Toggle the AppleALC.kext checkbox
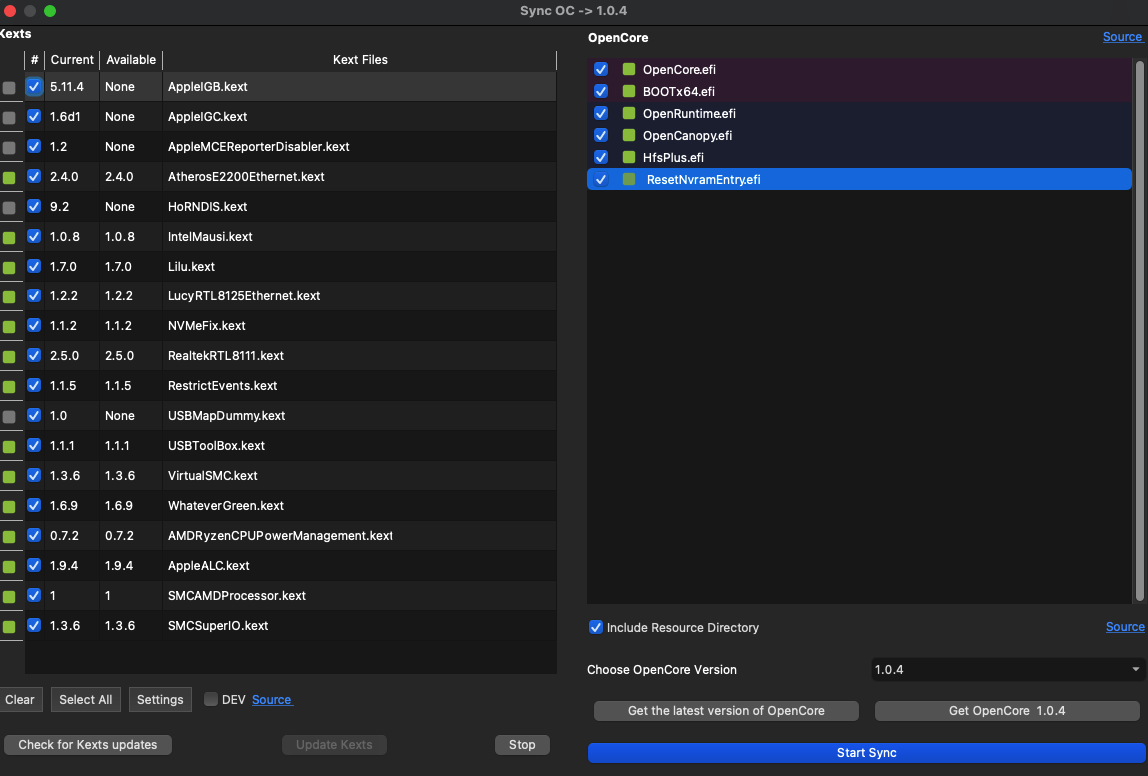1148x776 pixels. click(34, 565)
